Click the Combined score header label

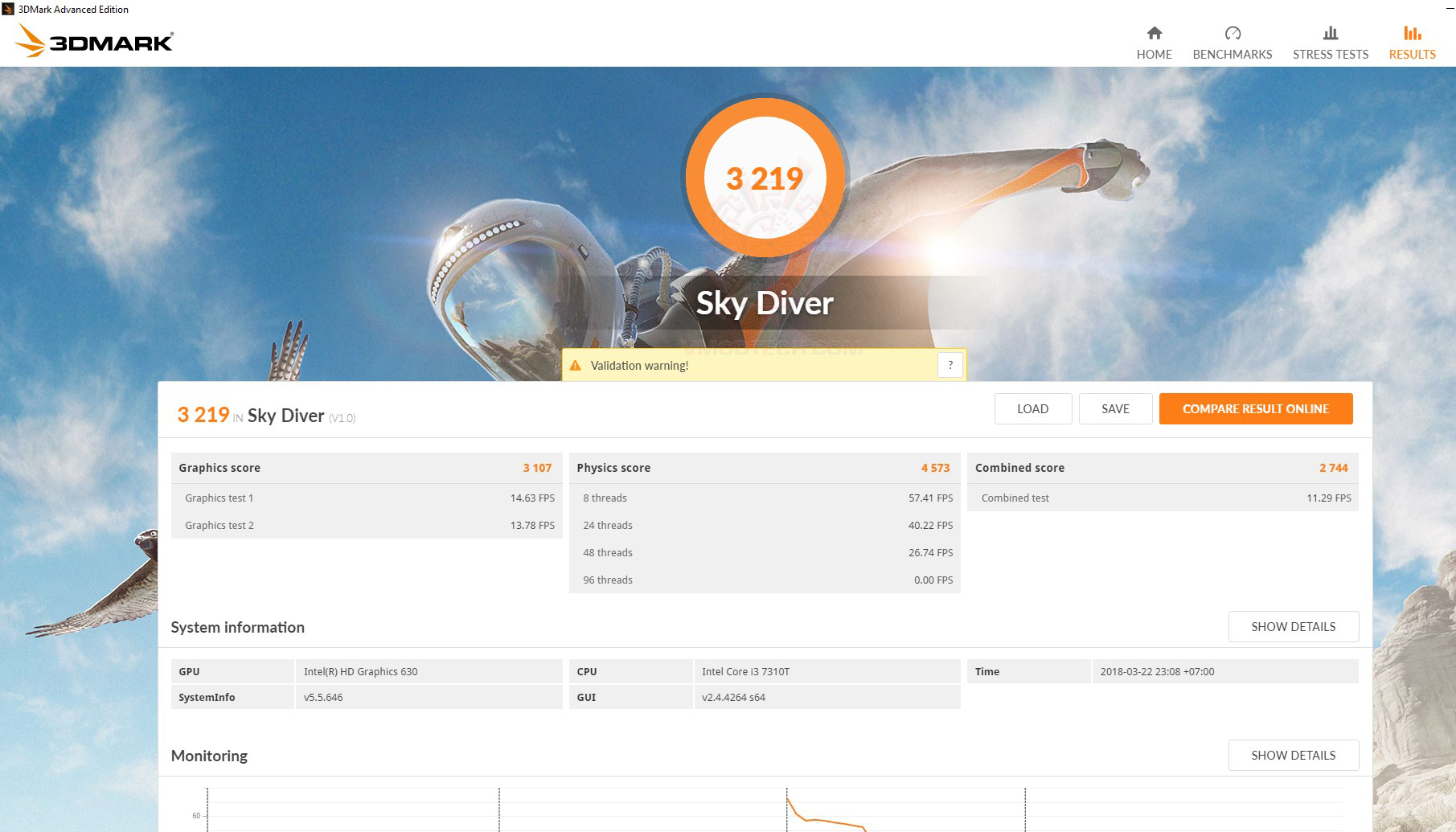1019,468
